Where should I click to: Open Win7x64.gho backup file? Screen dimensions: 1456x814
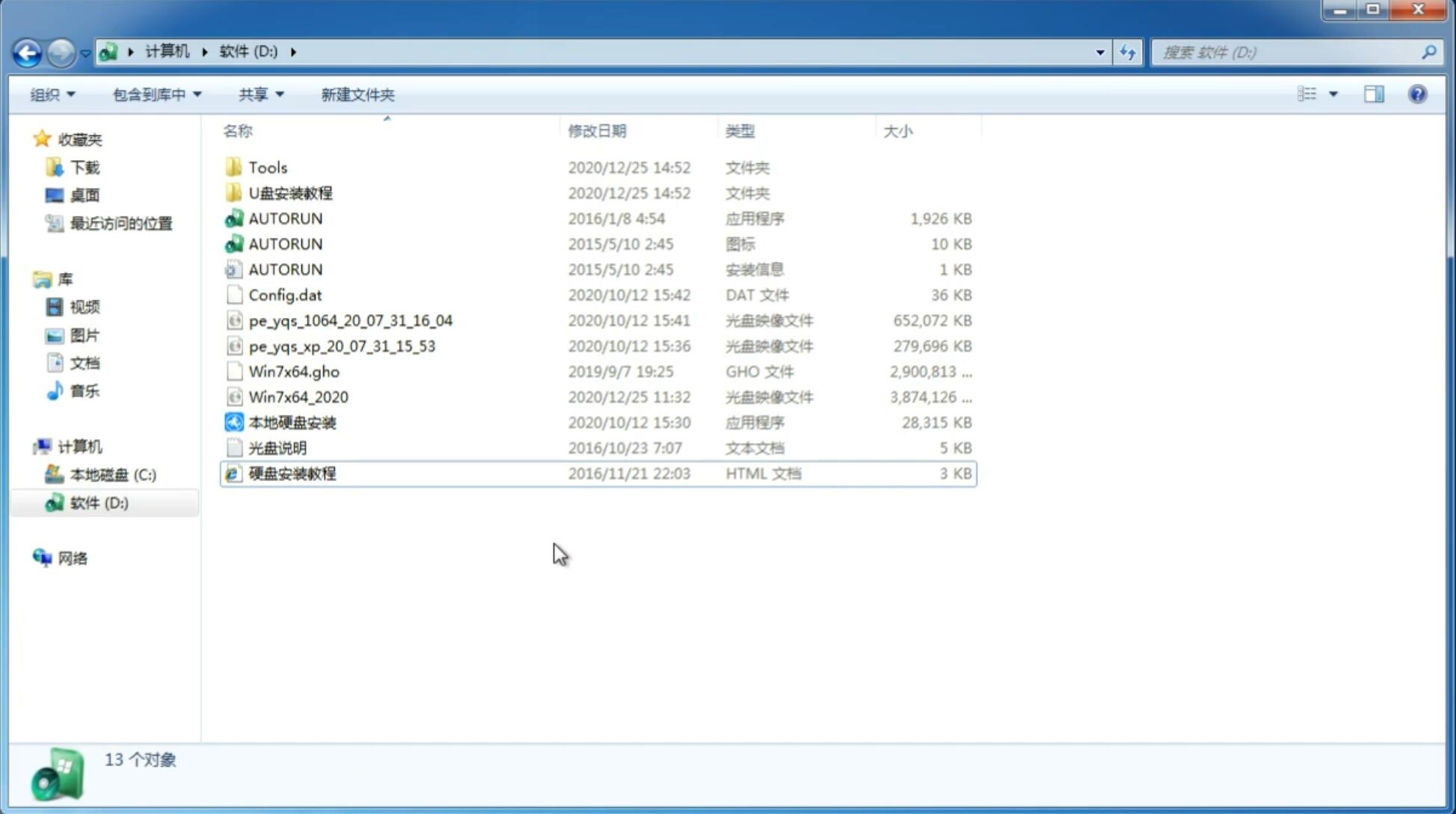pyautogui.click(x=293, y=371)
